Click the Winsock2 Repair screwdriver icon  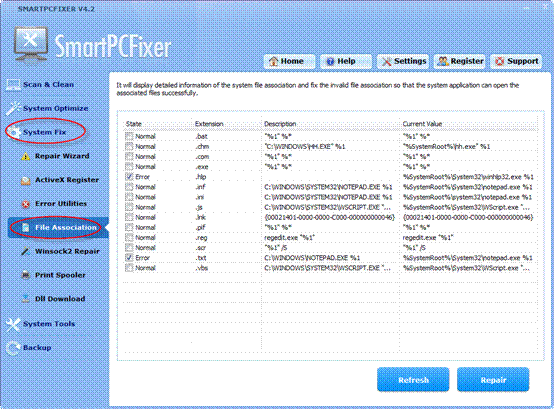coord(25,251)
